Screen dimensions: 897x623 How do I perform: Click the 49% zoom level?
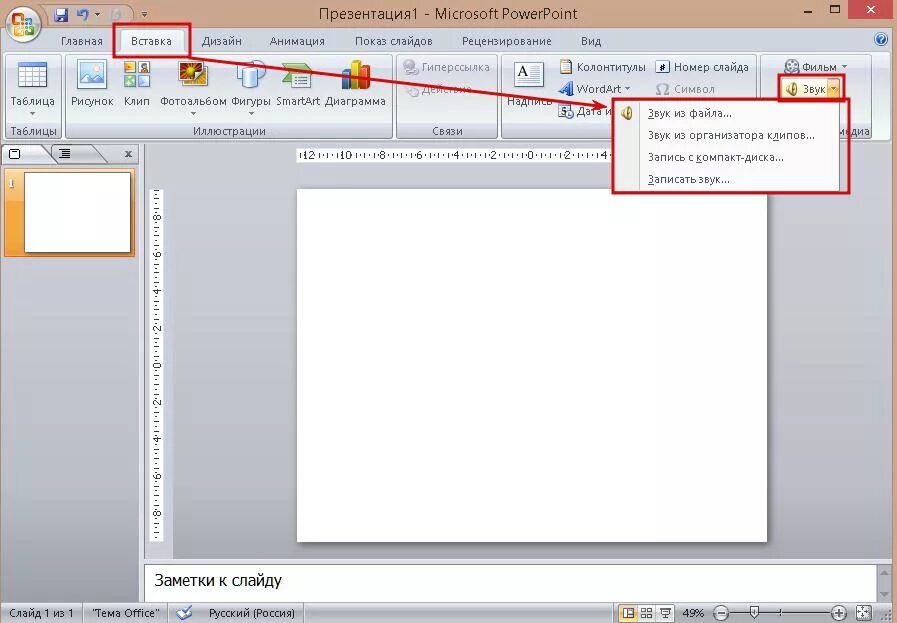pos(693,613)
